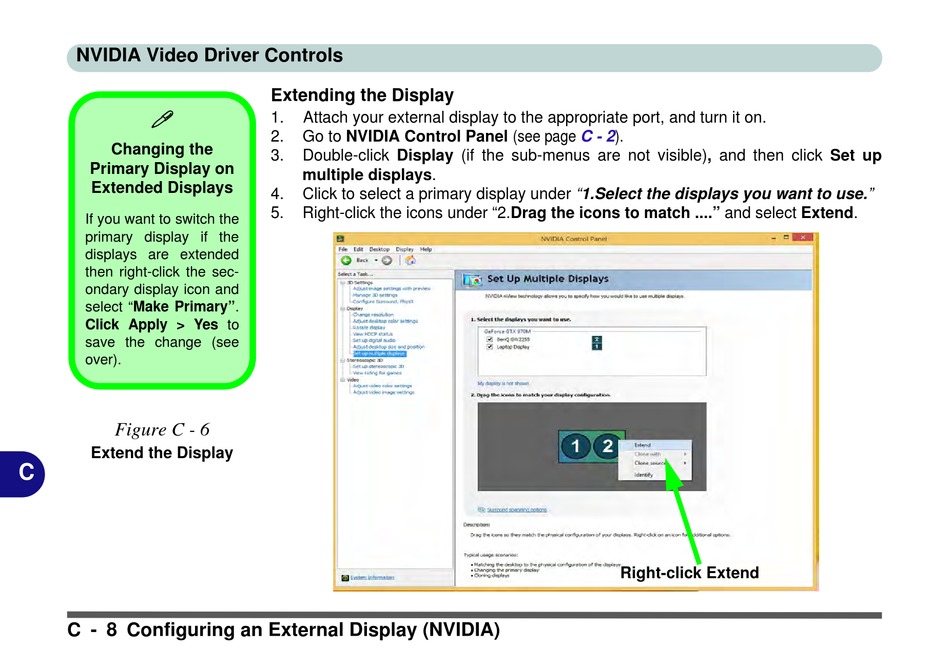Click the Select a Task... label
Viewport: 950px width, 669px height.
point(355,275)
